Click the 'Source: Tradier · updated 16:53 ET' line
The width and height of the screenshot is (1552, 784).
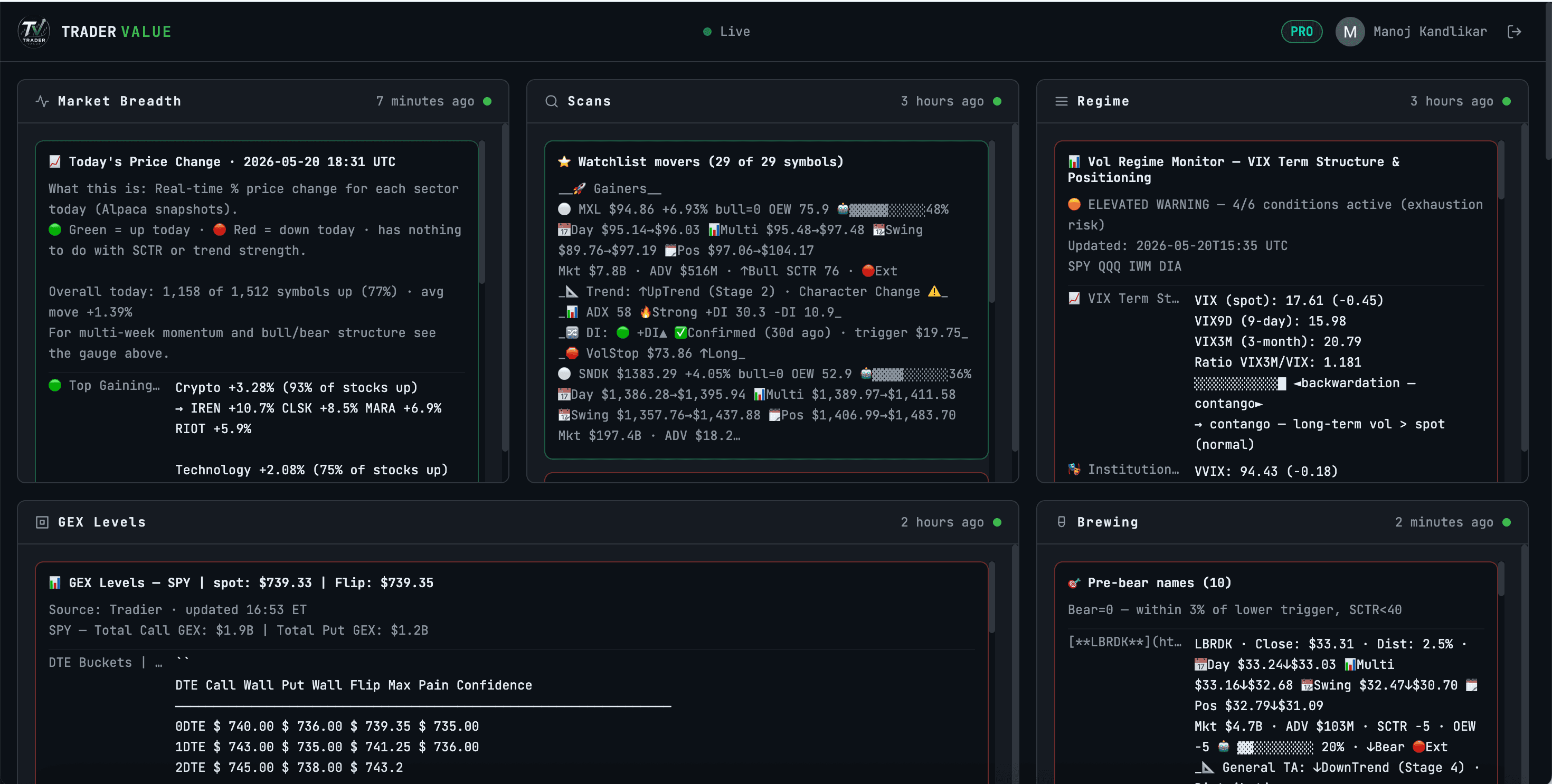[177, 609]
